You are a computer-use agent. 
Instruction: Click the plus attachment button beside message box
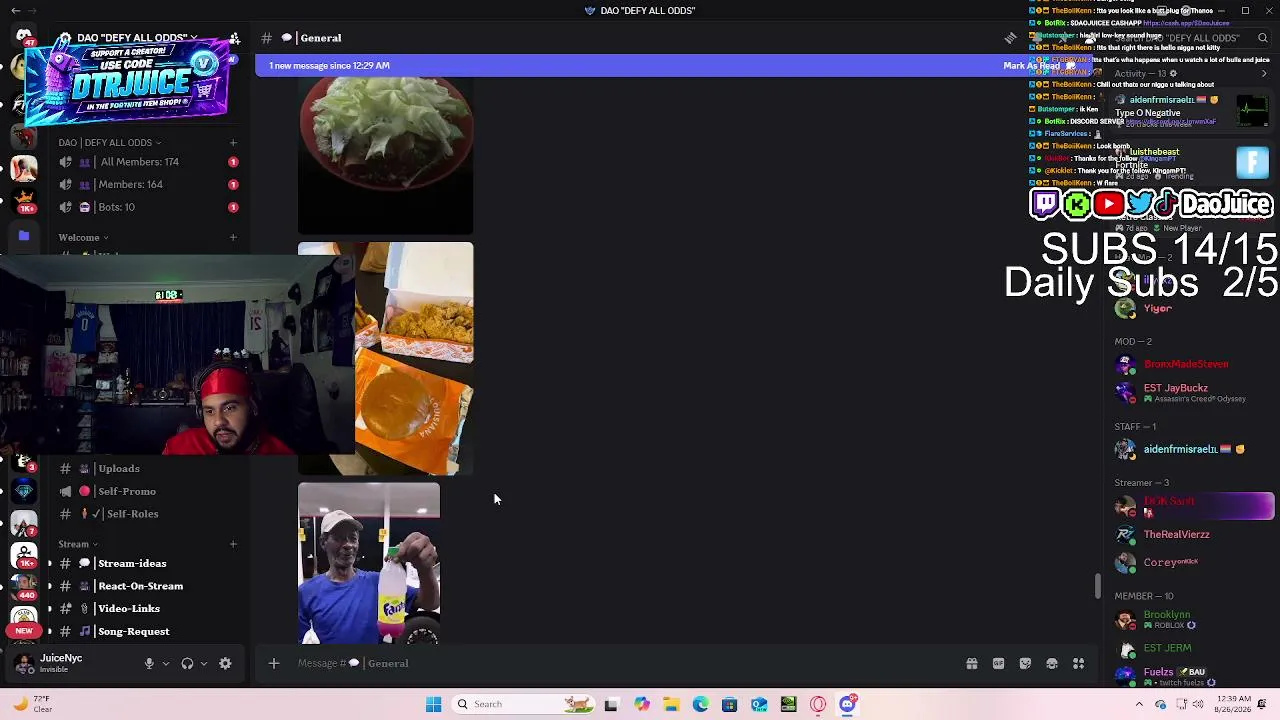pyautogui.click(x=273, y=663)
